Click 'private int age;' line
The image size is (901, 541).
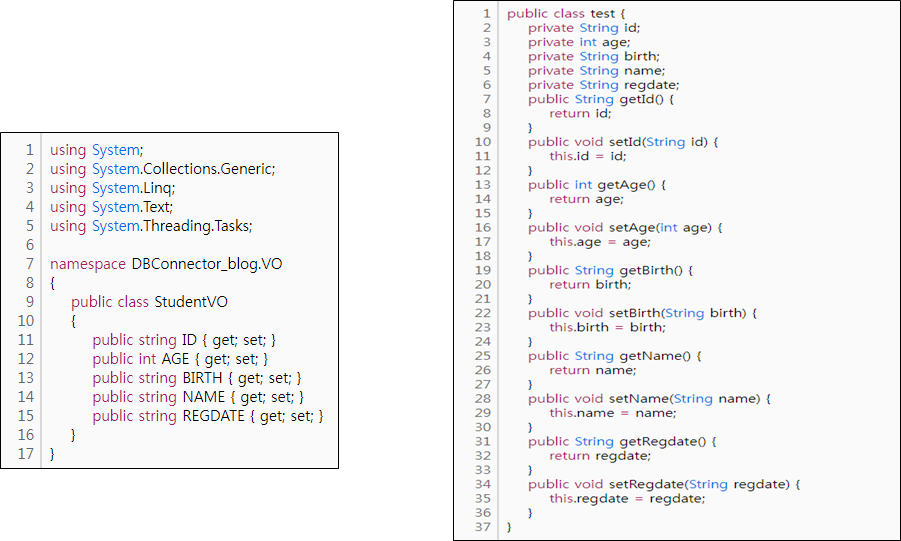579,42
